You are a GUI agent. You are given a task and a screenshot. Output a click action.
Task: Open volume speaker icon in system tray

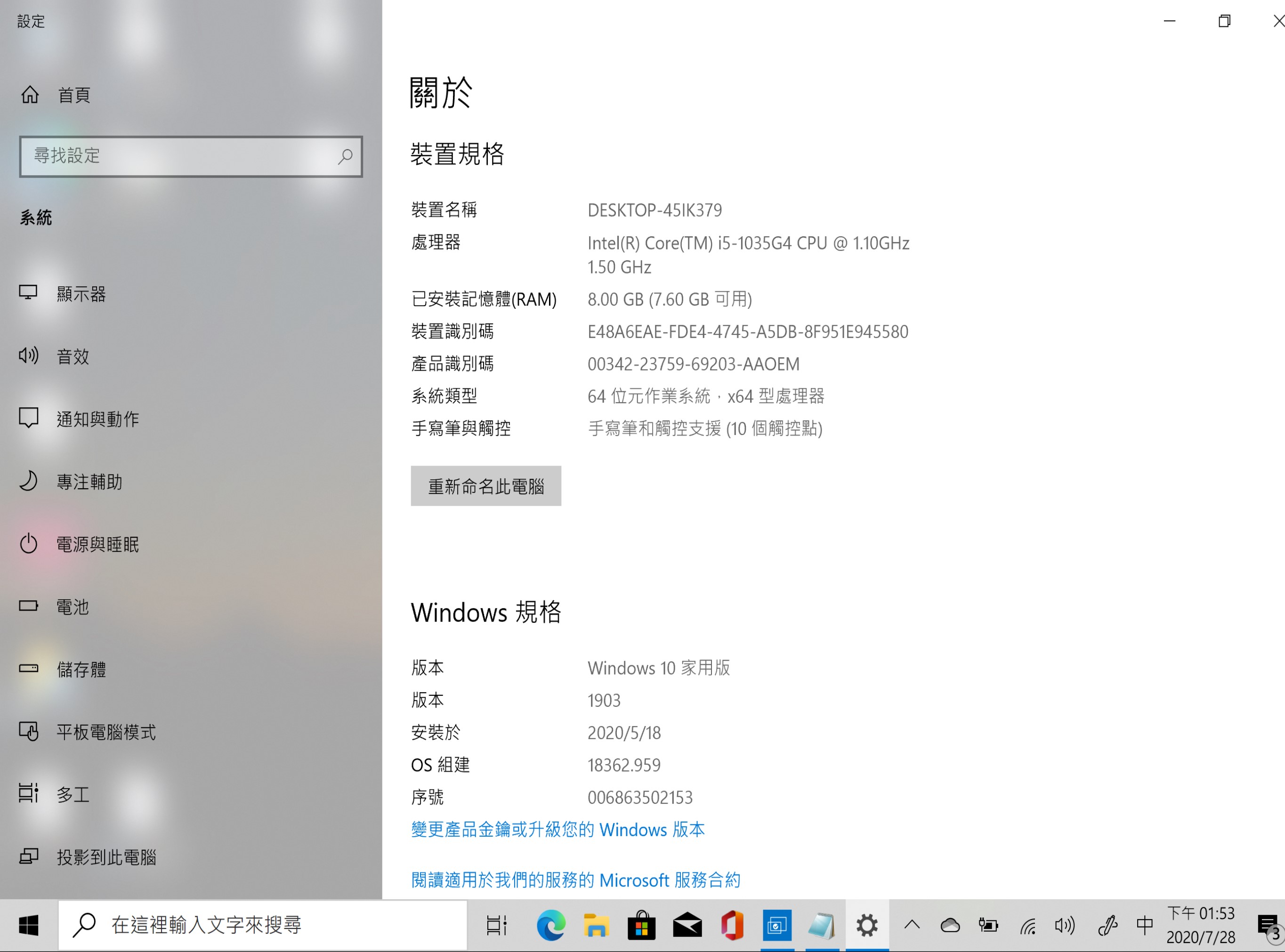click(x=1065, y=926)
